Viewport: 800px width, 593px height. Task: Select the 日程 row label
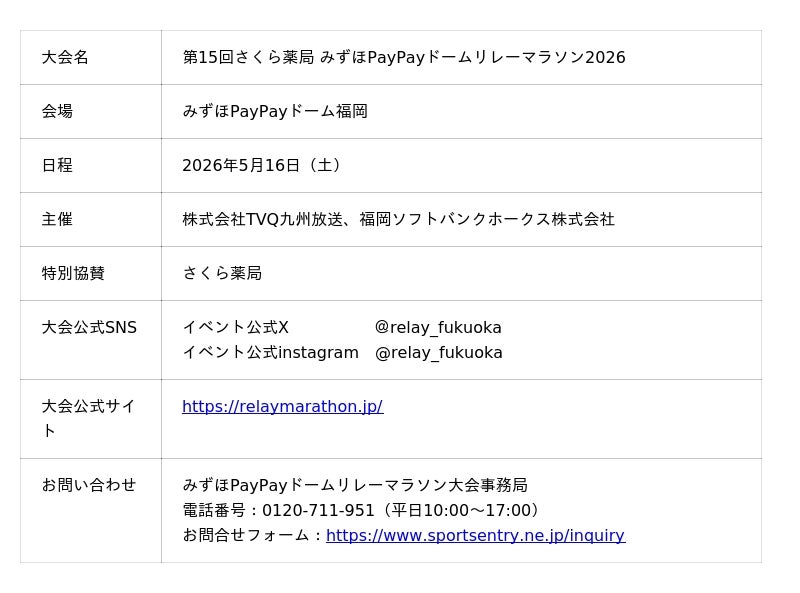pyautogui.click(x=57, y=165)
